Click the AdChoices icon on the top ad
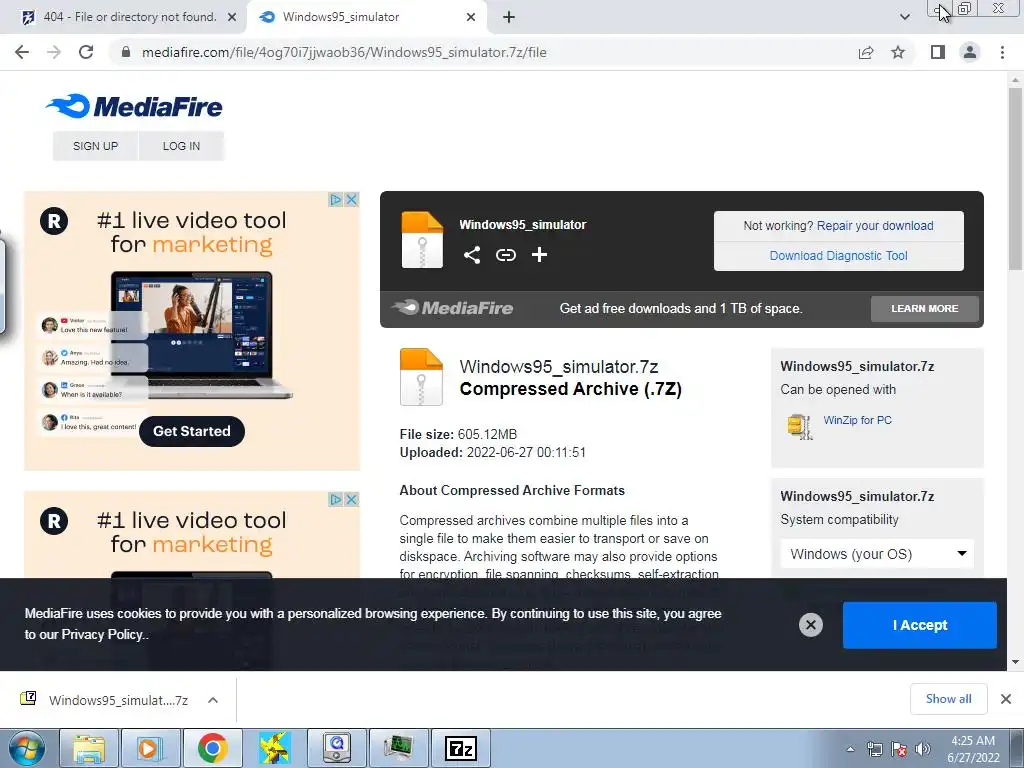This screenshot has height=768, width=1024. click(336, 199)
